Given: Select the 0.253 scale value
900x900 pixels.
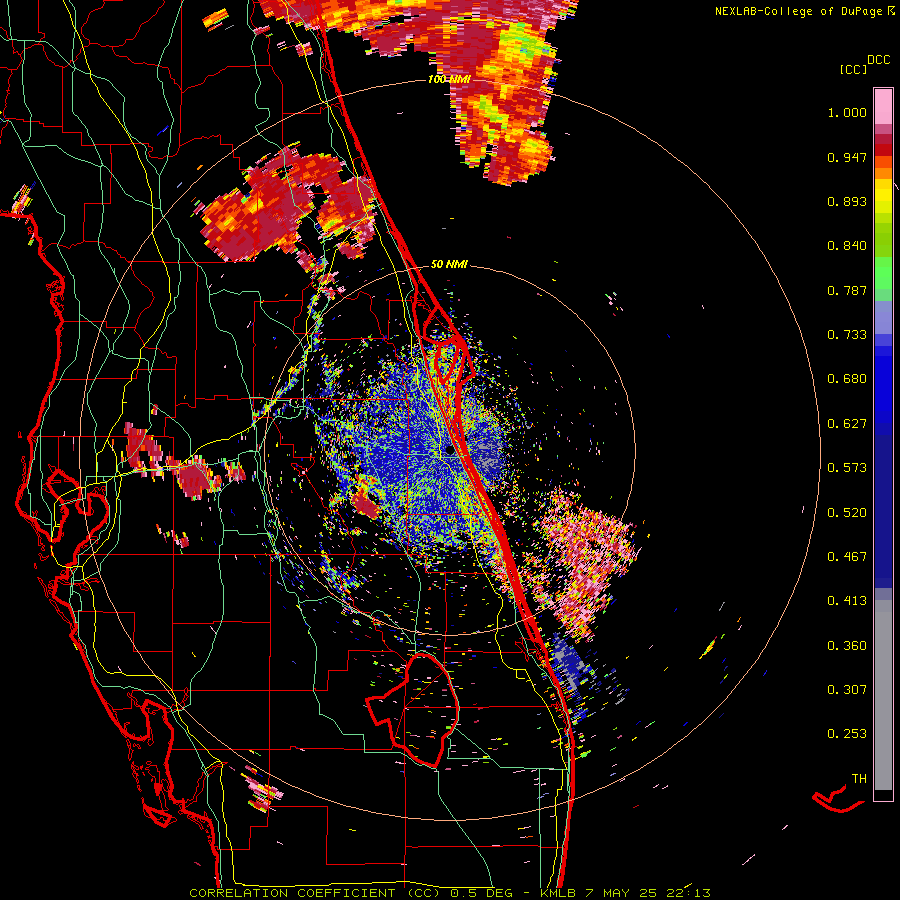Looking at the screenshot, I should click(x=847, y=734).
